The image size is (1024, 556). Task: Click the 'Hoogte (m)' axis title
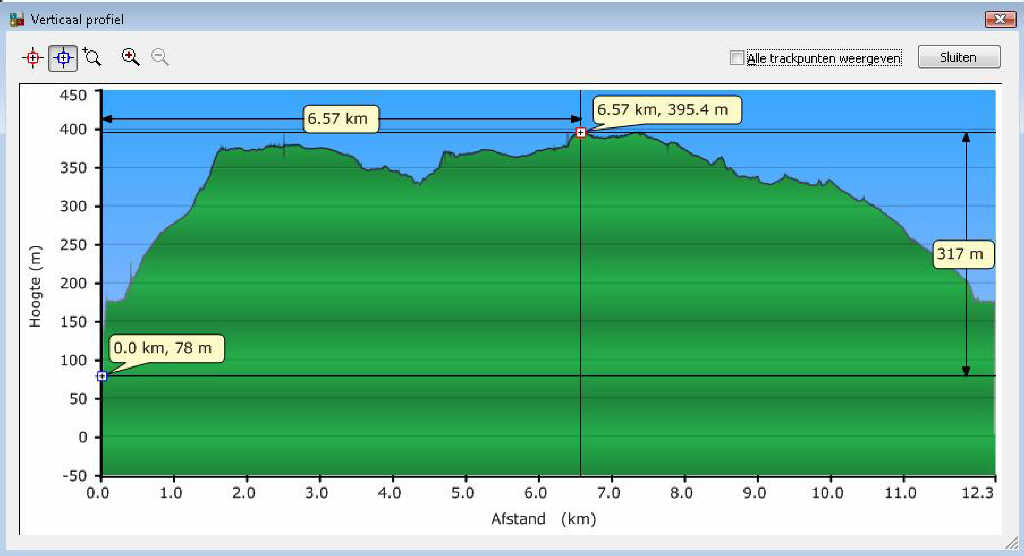click(x=35, y=287)
